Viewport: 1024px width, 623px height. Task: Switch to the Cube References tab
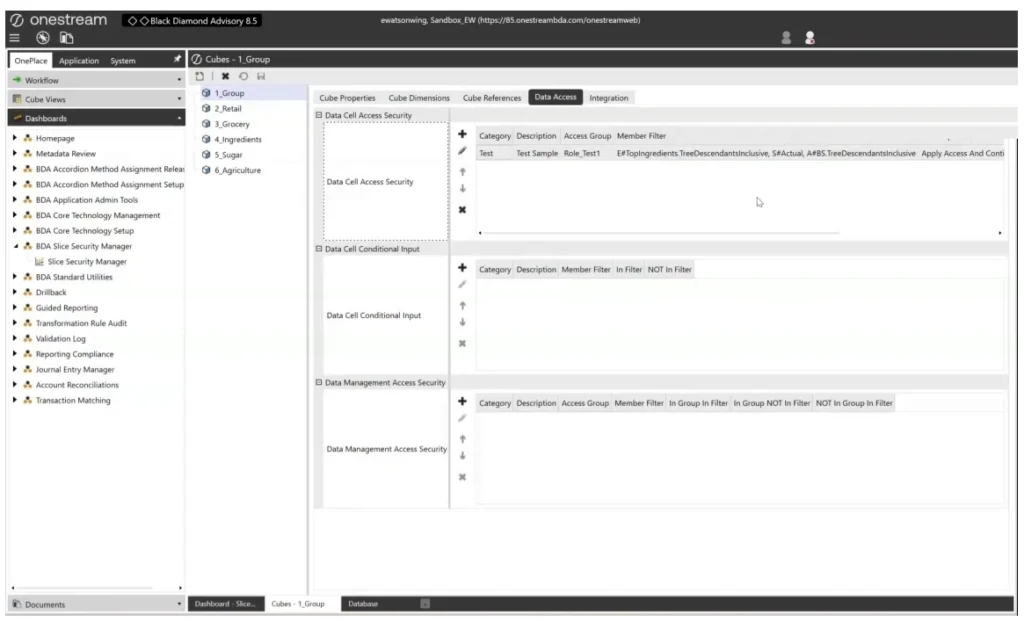coord(492,98)
